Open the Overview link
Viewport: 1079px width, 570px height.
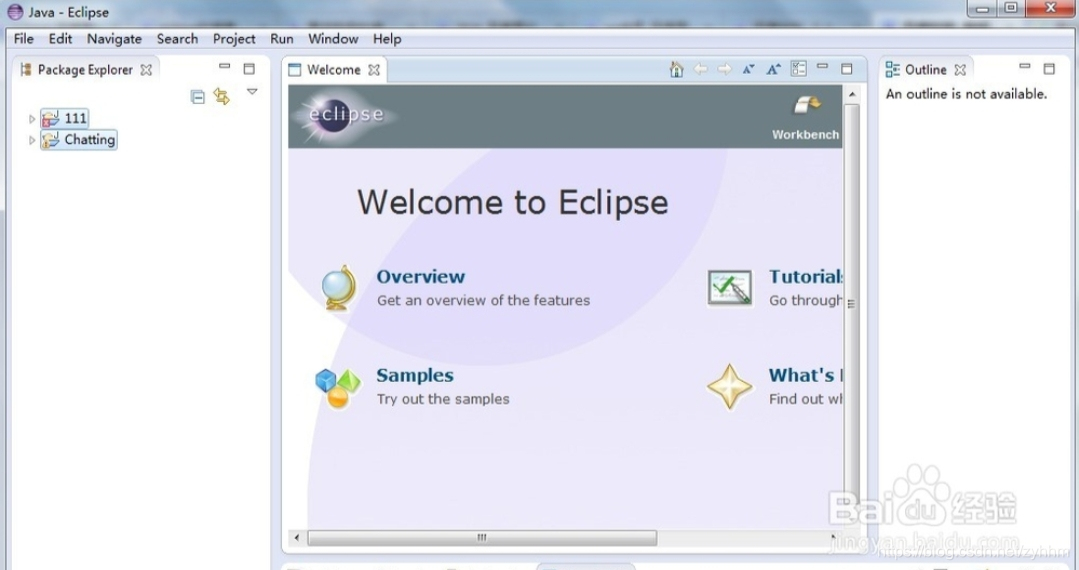[x=420, y=277]
